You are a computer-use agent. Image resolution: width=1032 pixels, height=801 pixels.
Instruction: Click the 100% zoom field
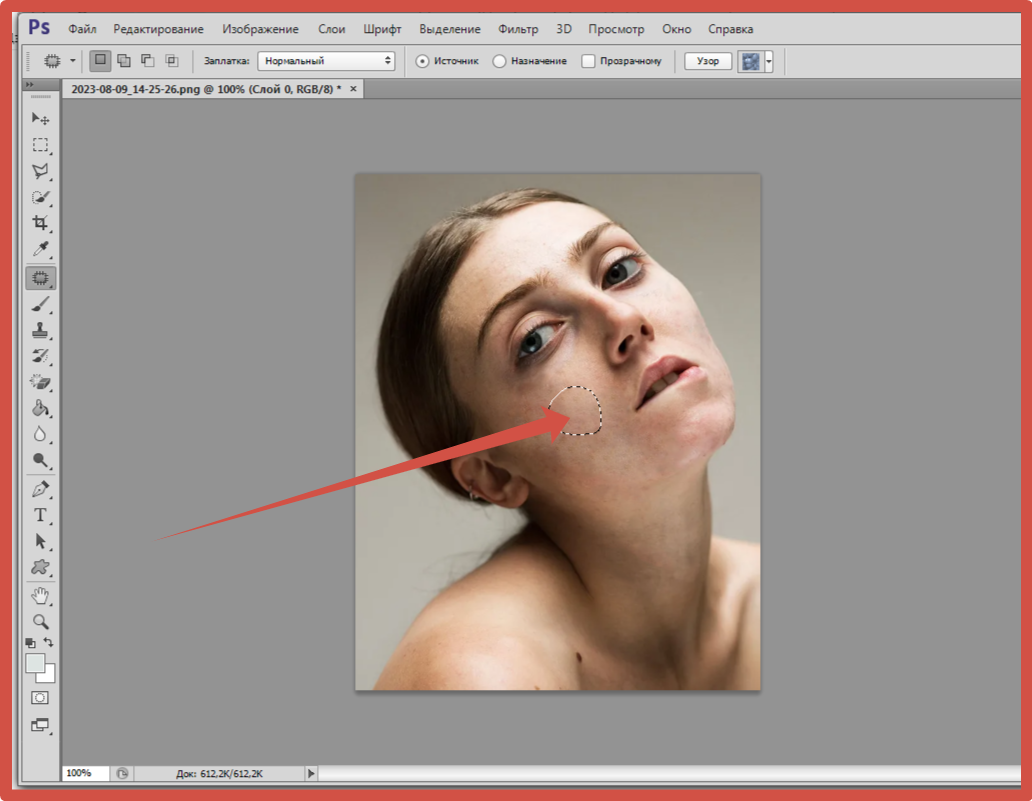[x=85, y=773]
